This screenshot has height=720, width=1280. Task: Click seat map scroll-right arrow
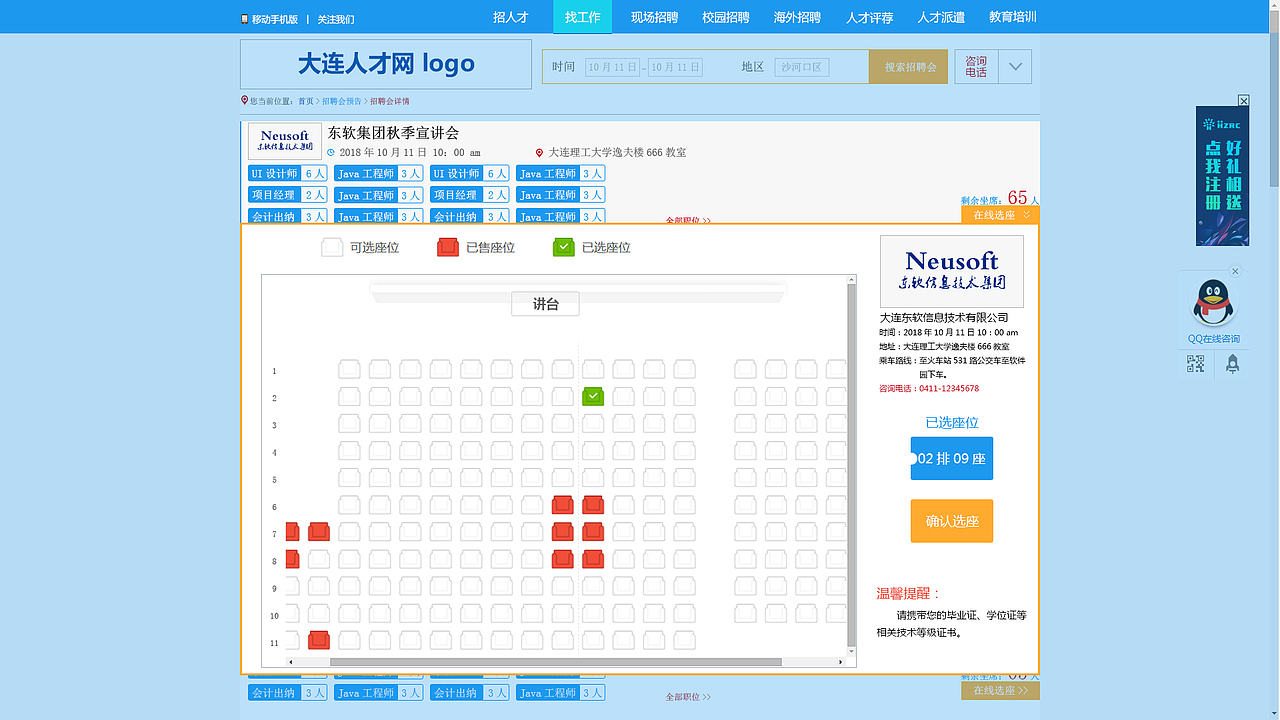point(841,662)
